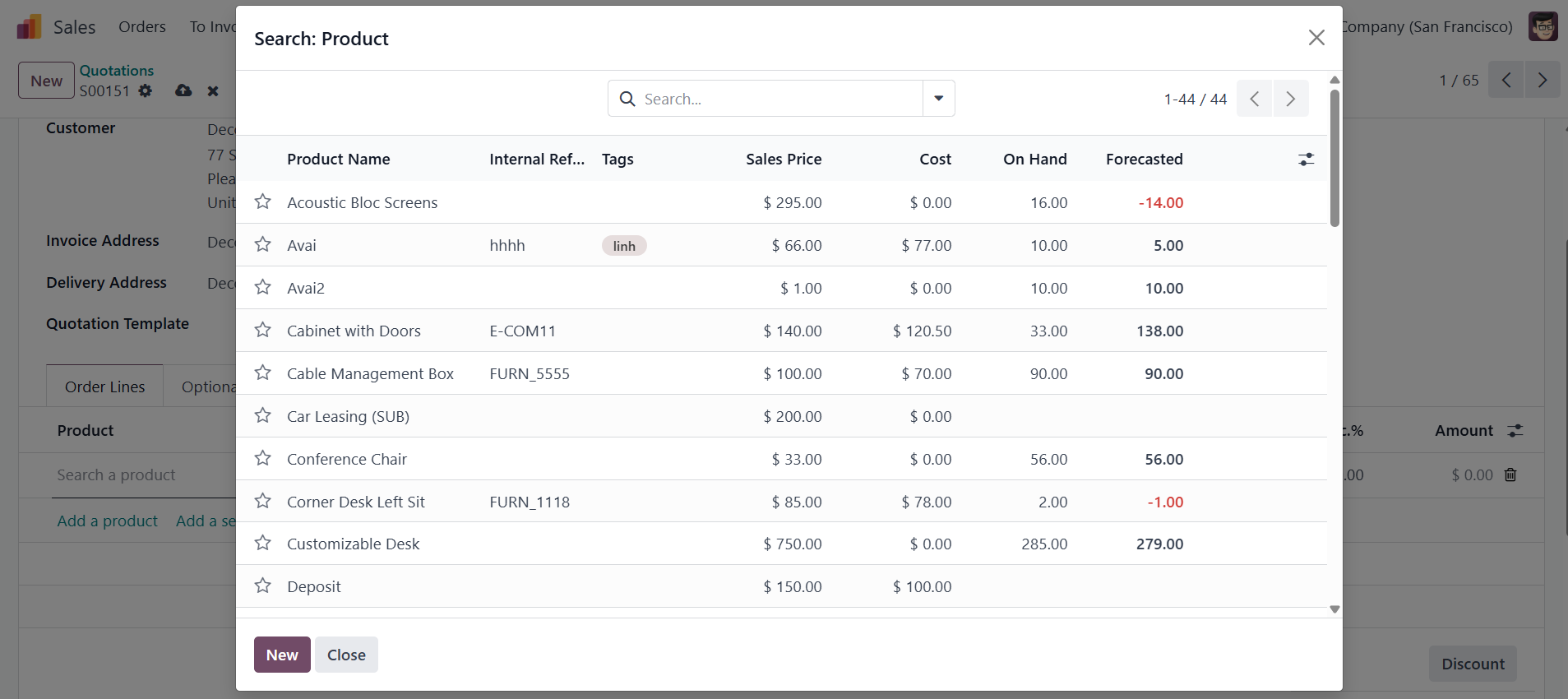Go to next page of products
This screenshot has height=699, width=1568.
[x=1290, y=99]
